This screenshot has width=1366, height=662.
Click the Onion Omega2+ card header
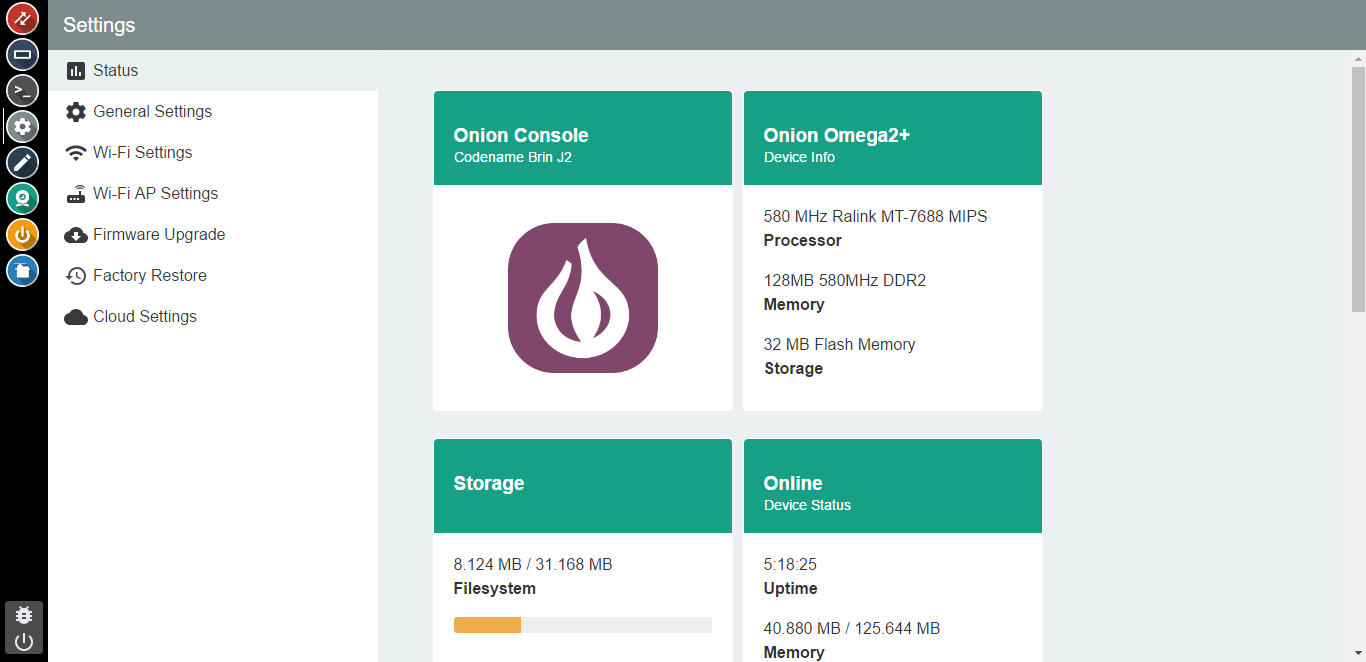[893, 138]
